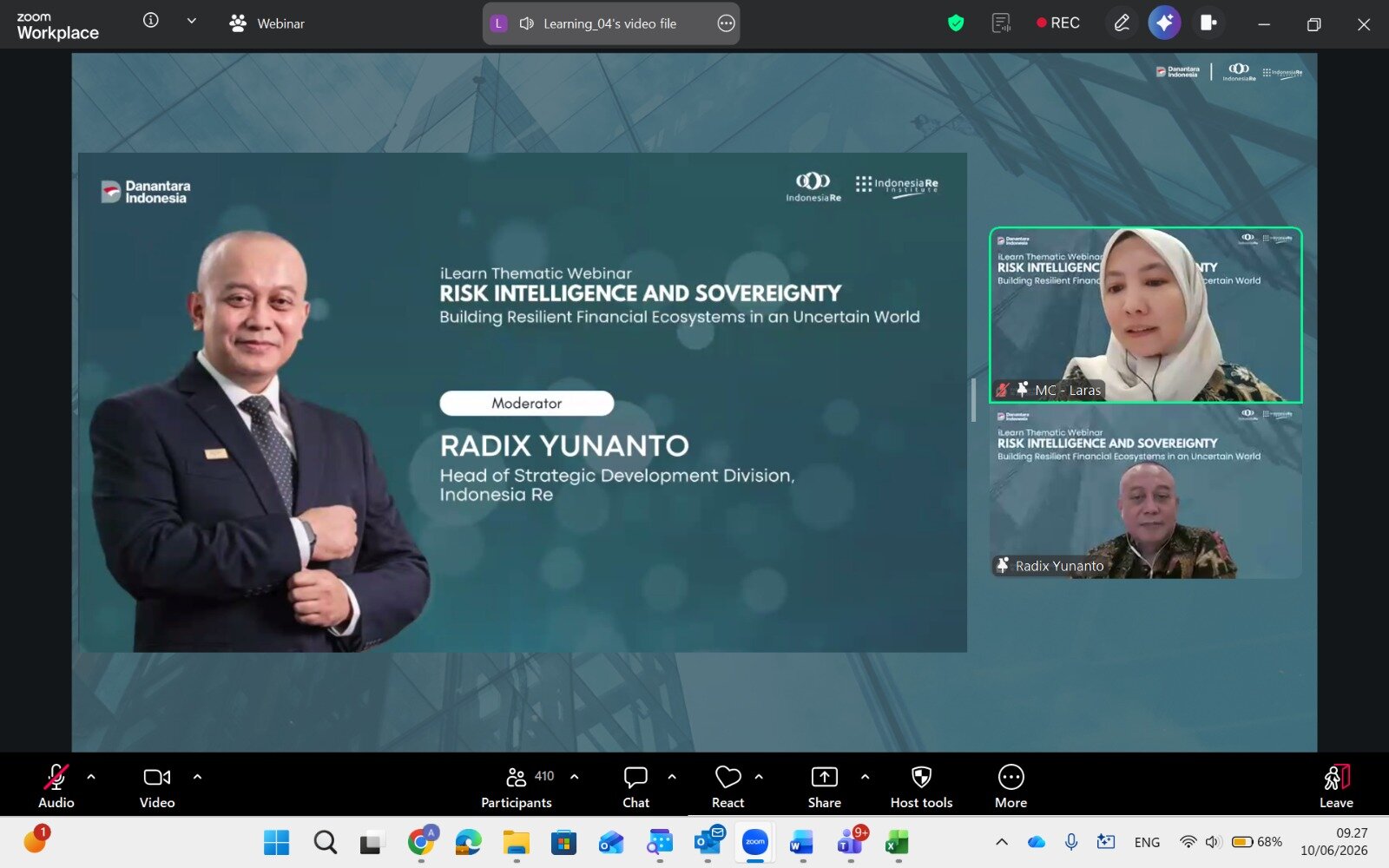The image size is (1389, 868).
Task: Expand the audio options caret
Action: click(x=91, y=777)
